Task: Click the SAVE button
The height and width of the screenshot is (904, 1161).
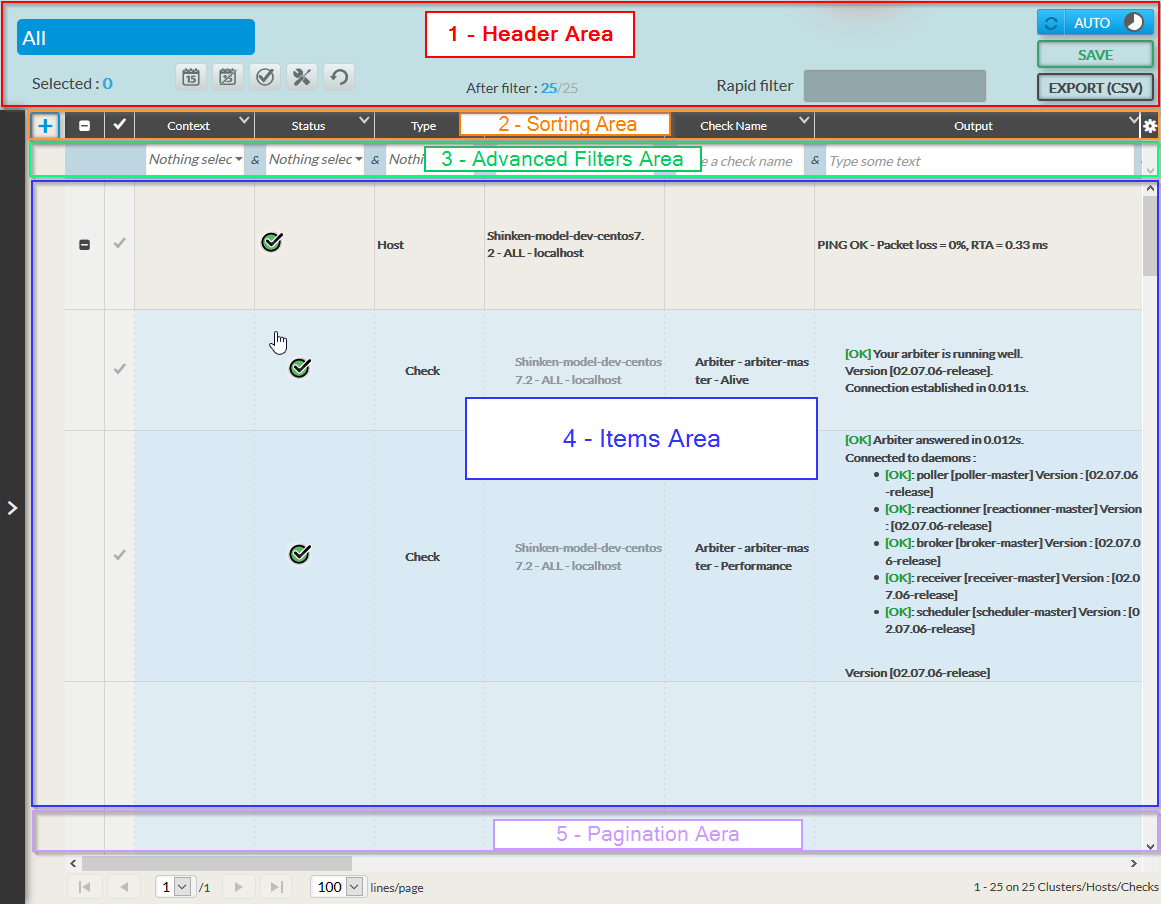Action: 1095,55
